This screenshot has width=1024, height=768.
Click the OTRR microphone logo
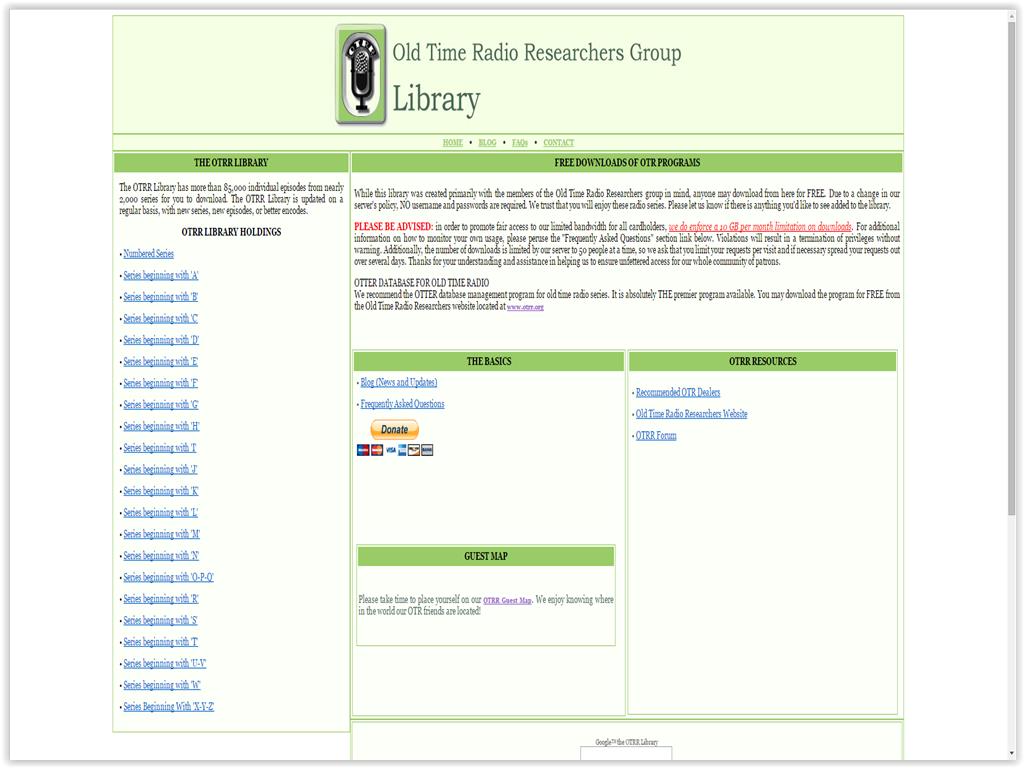(361, 74)
